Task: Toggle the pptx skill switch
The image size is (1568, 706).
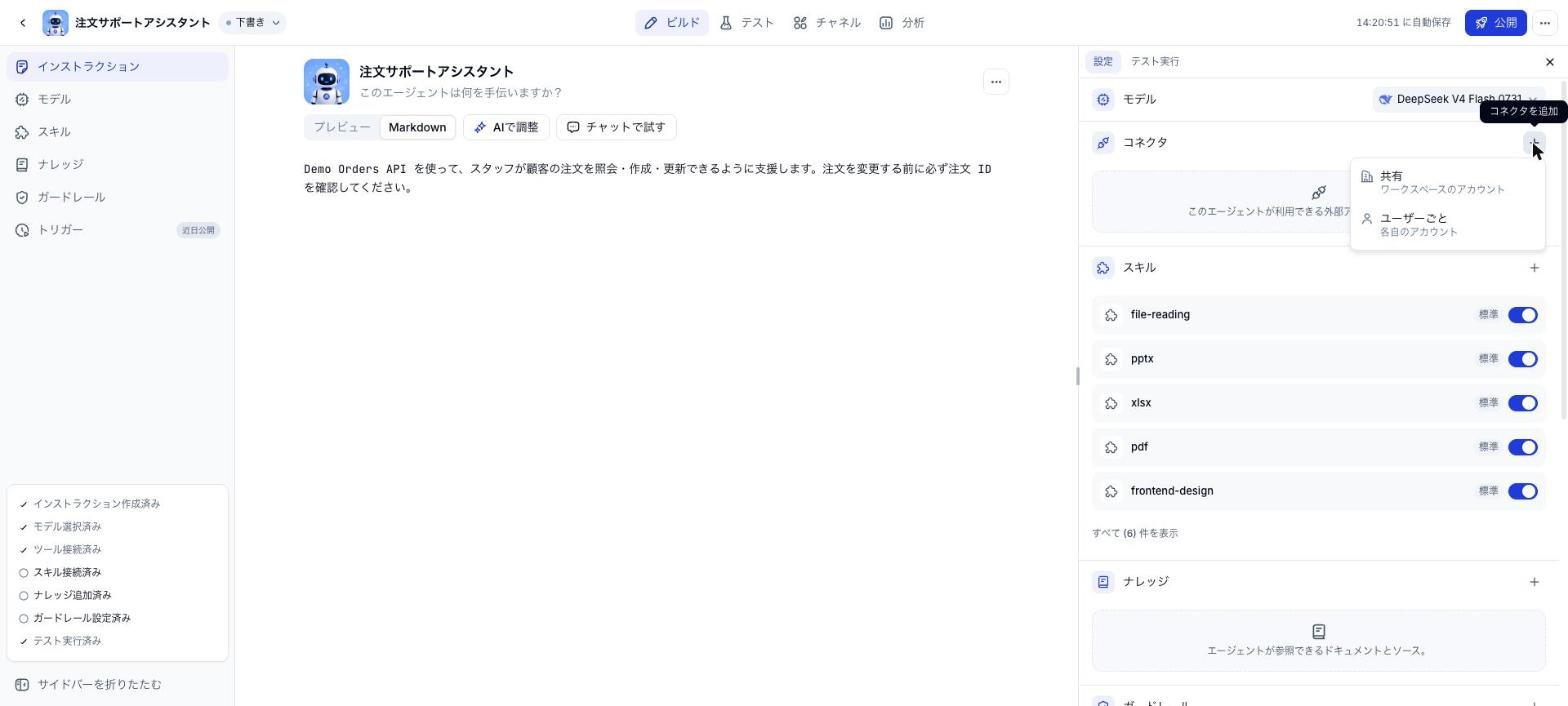Action: (1522, 359)
